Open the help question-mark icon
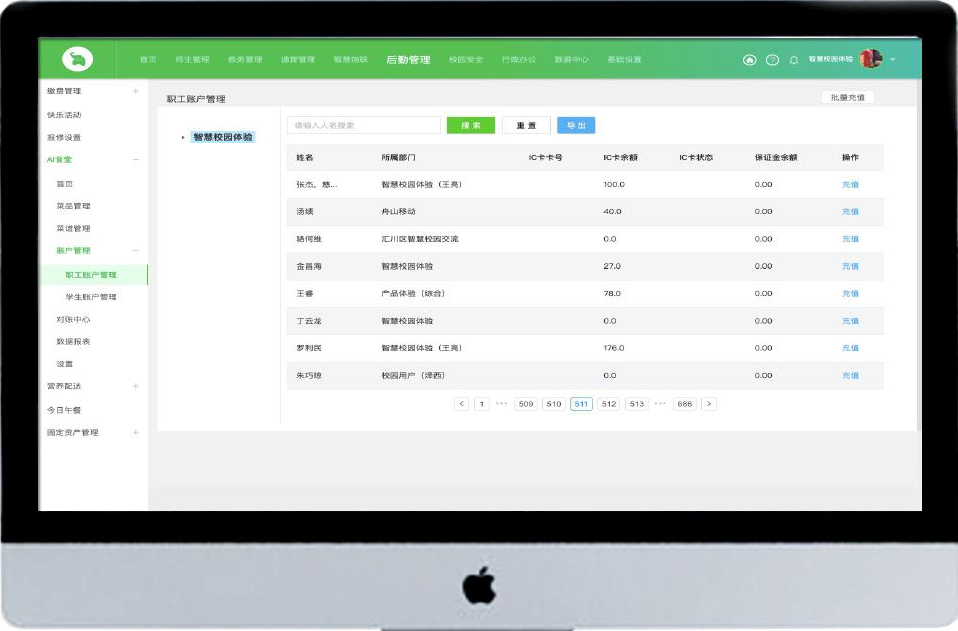This screenshot has width=958, height=631. coord(772,60)
